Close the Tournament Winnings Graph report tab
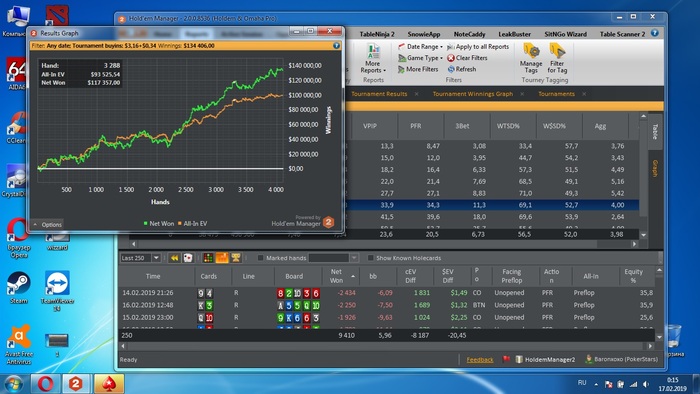 (x=522, y=94)
